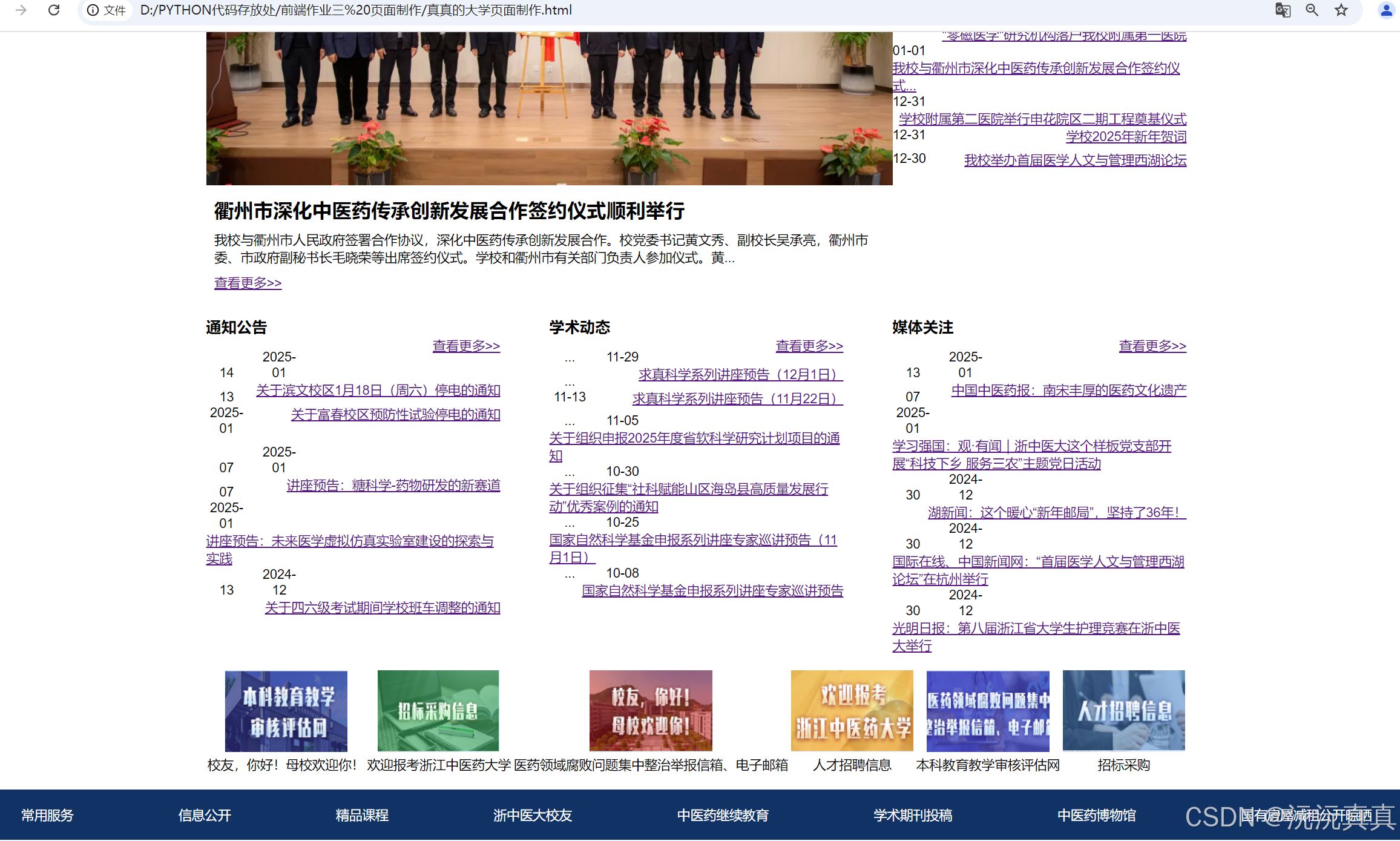Click the forward navigation arrow
This screenshot has height=841, width=1400.
(x=21, y=10)
